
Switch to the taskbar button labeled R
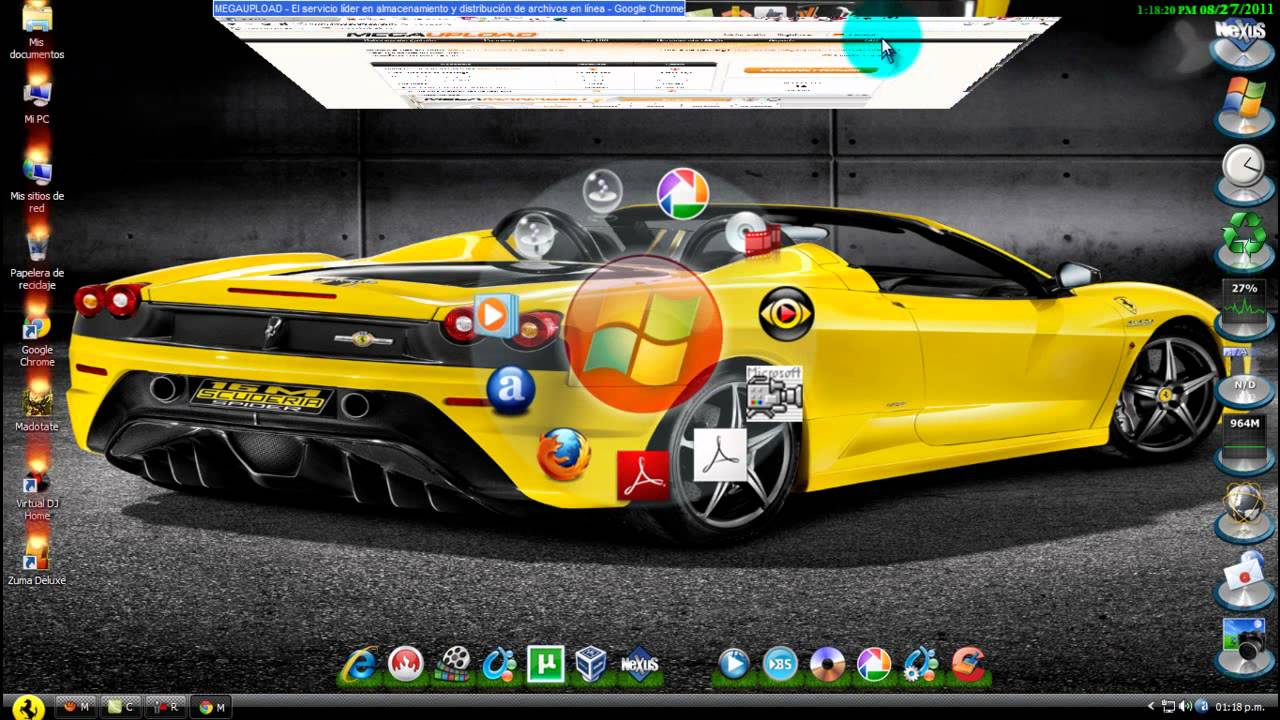point(165,707)
